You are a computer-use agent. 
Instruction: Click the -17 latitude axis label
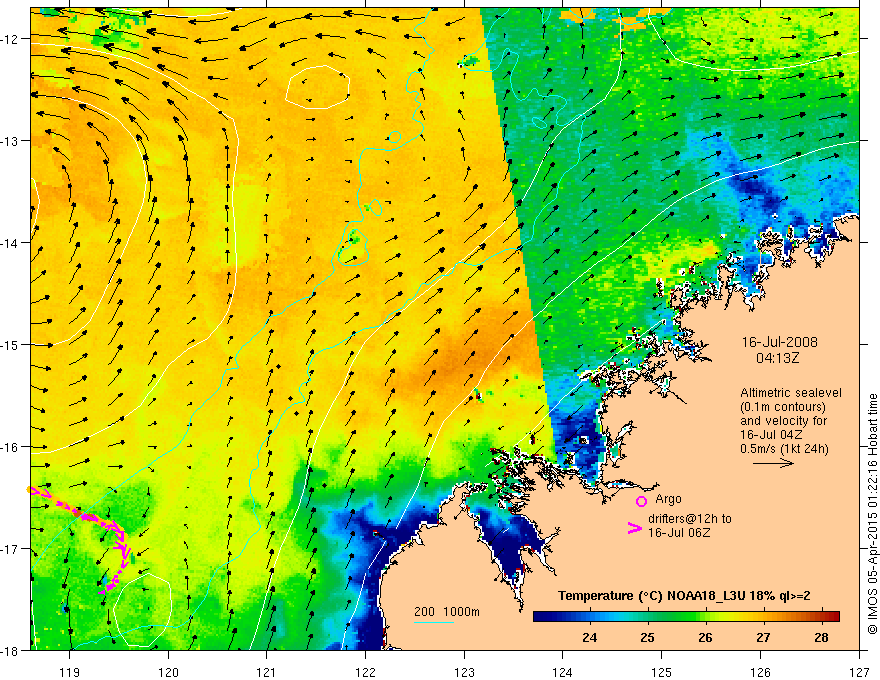[x=10, y=549]
